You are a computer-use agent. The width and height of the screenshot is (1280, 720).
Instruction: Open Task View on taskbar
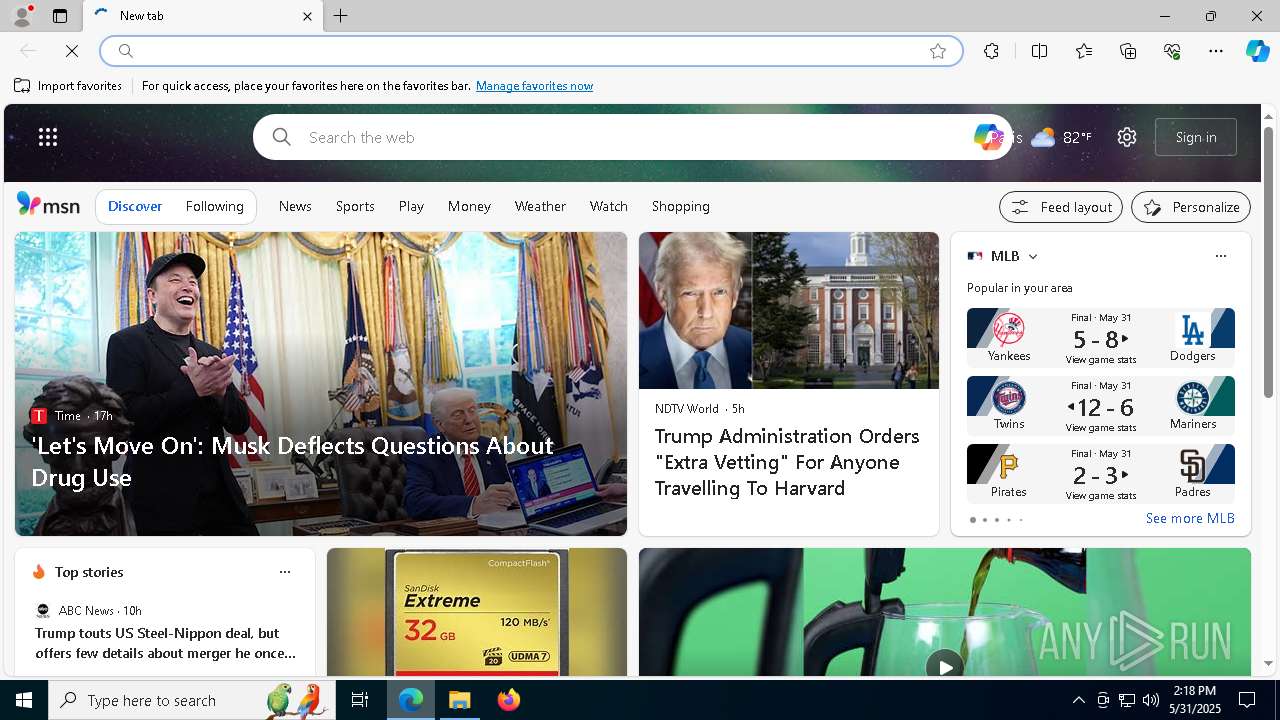coord(360,700)
